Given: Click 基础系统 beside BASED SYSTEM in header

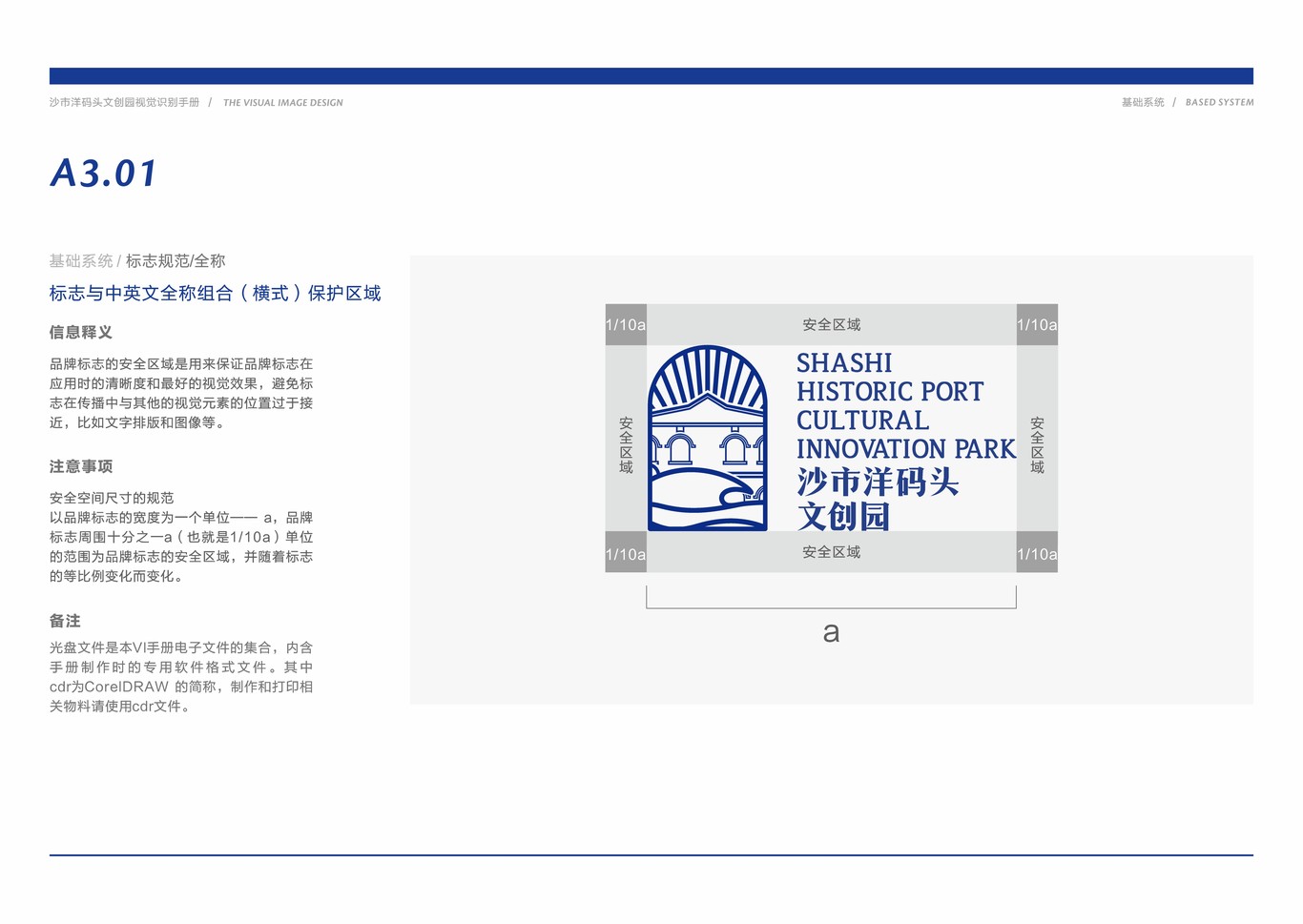Looking at the screenshot, I should [1143, 102].
